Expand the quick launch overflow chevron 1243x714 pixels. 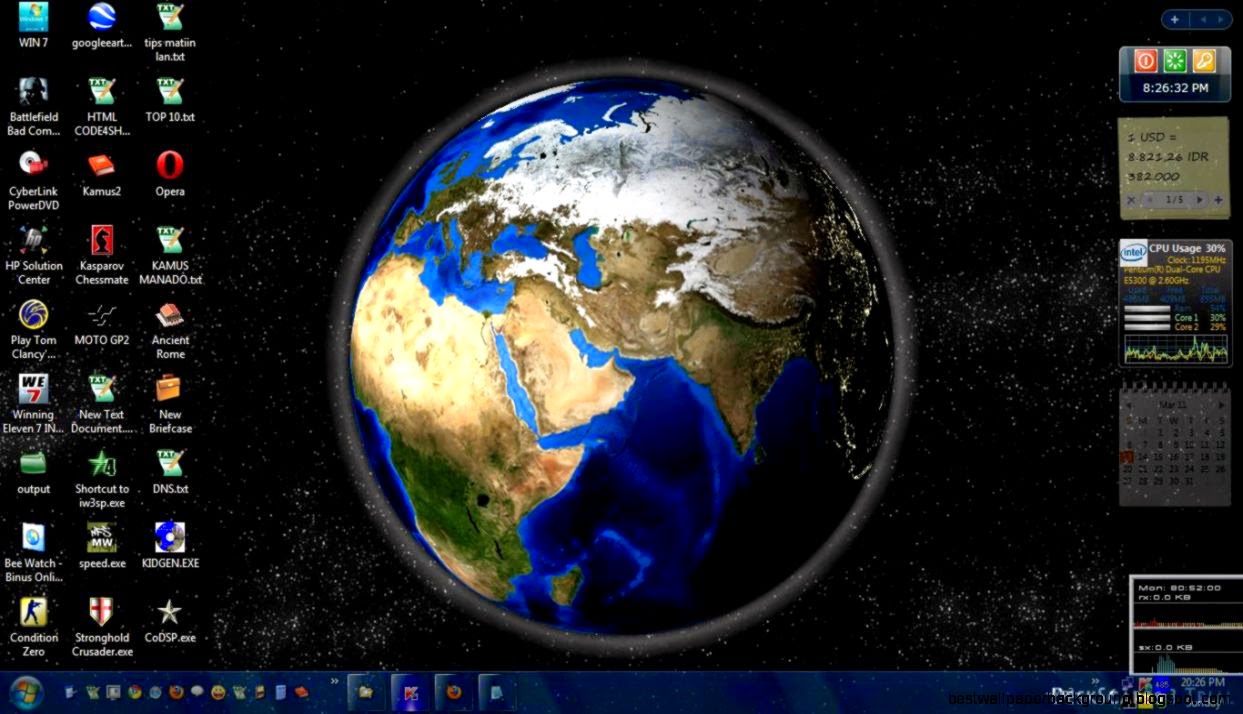tap(334, 680)
